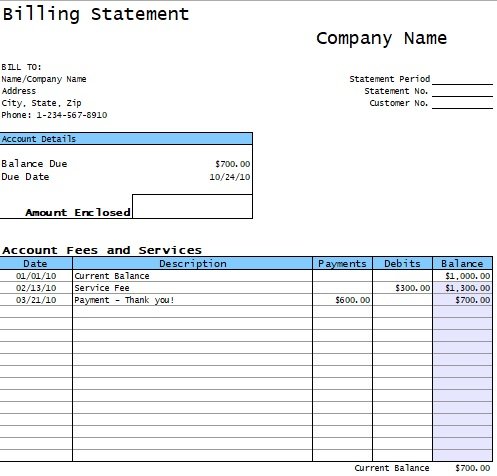Click the Statement Period blank field
The image size is (497, 476).
[x=462, y=79]
